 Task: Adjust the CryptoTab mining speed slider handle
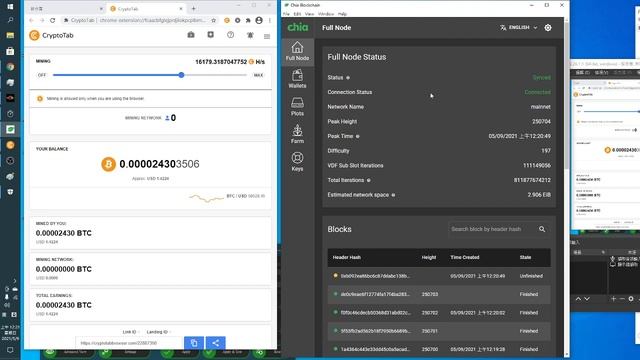click(x=181, y=75)
